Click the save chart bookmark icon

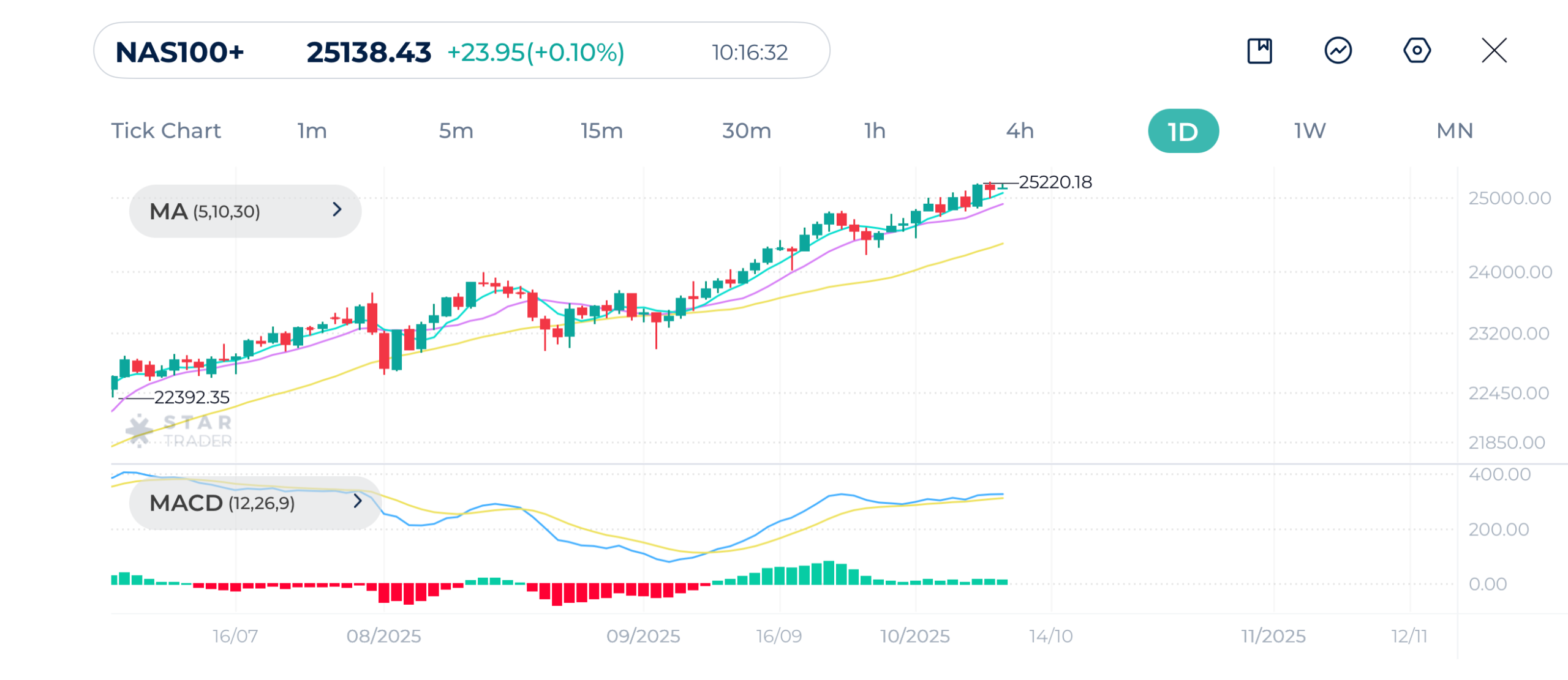(x=1259, y=51)
